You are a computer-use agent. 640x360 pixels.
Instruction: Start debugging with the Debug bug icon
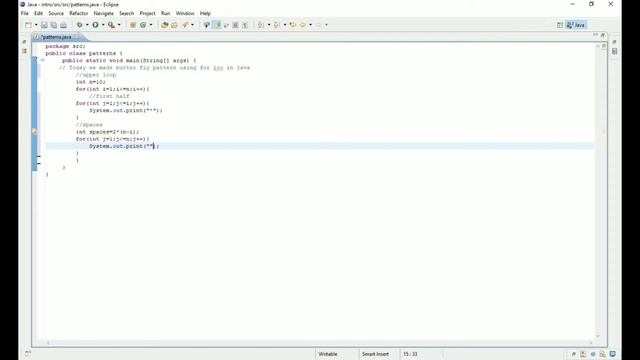pos(80,25)
